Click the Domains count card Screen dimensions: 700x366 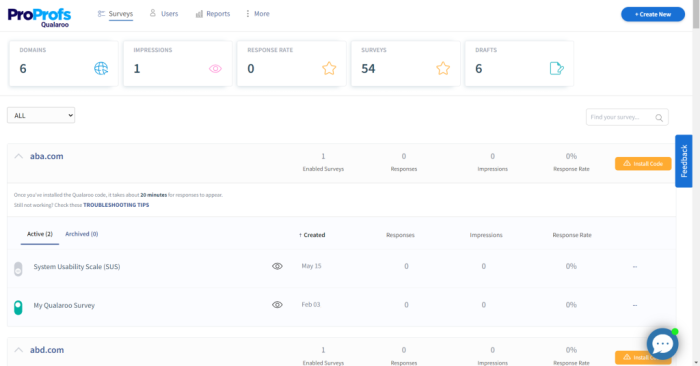(63, 63)
